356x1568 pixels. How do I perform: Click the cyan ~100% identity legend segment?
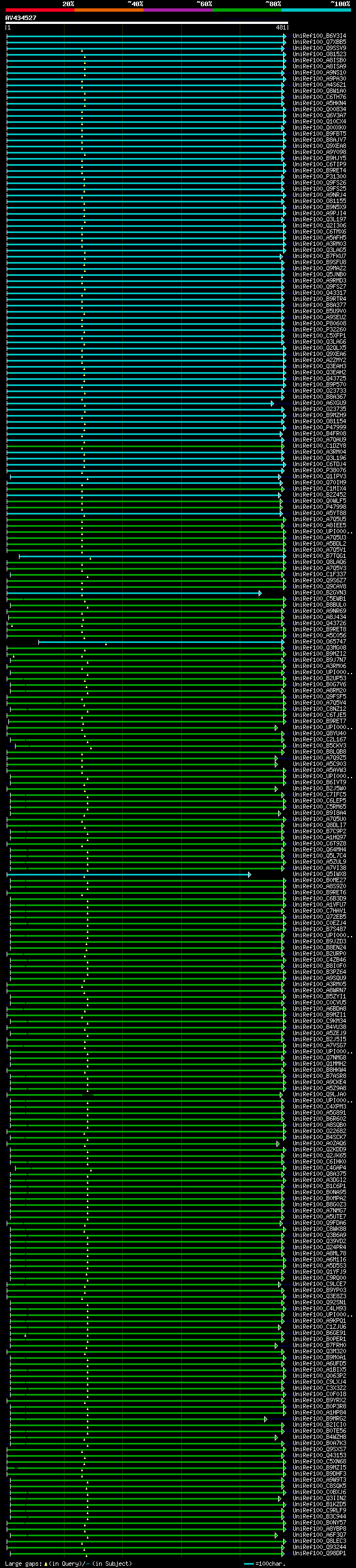[316, 10]
